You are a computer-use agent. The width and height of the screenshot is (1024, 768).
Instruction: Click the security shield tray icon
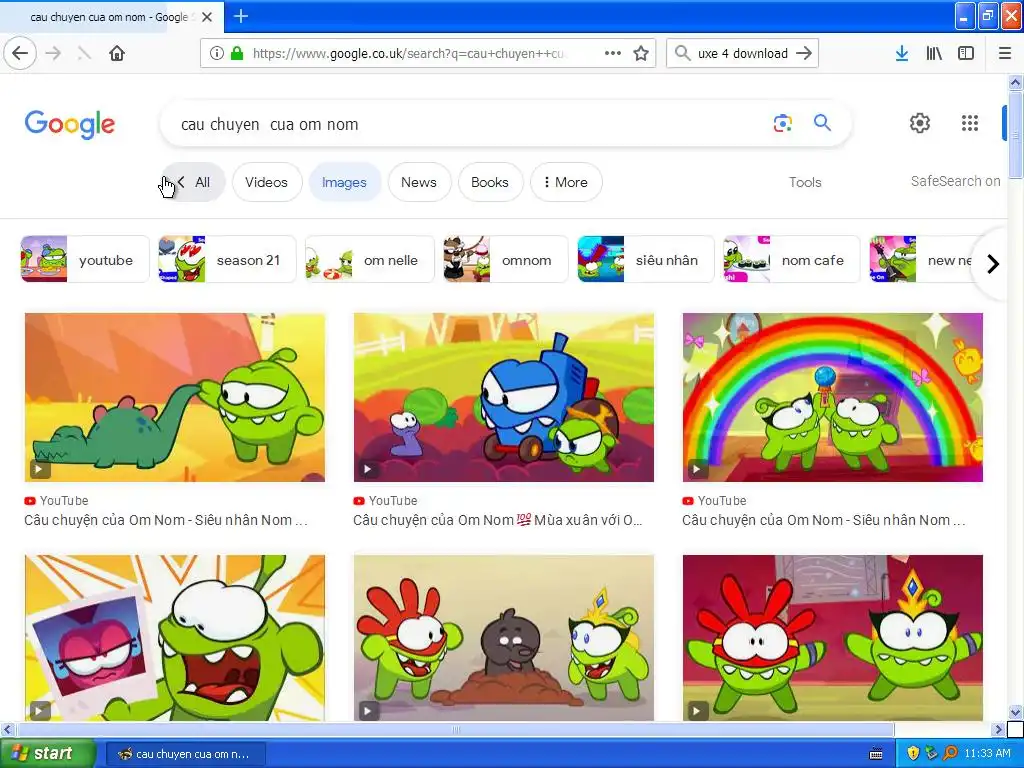click(x=913, y=753)
